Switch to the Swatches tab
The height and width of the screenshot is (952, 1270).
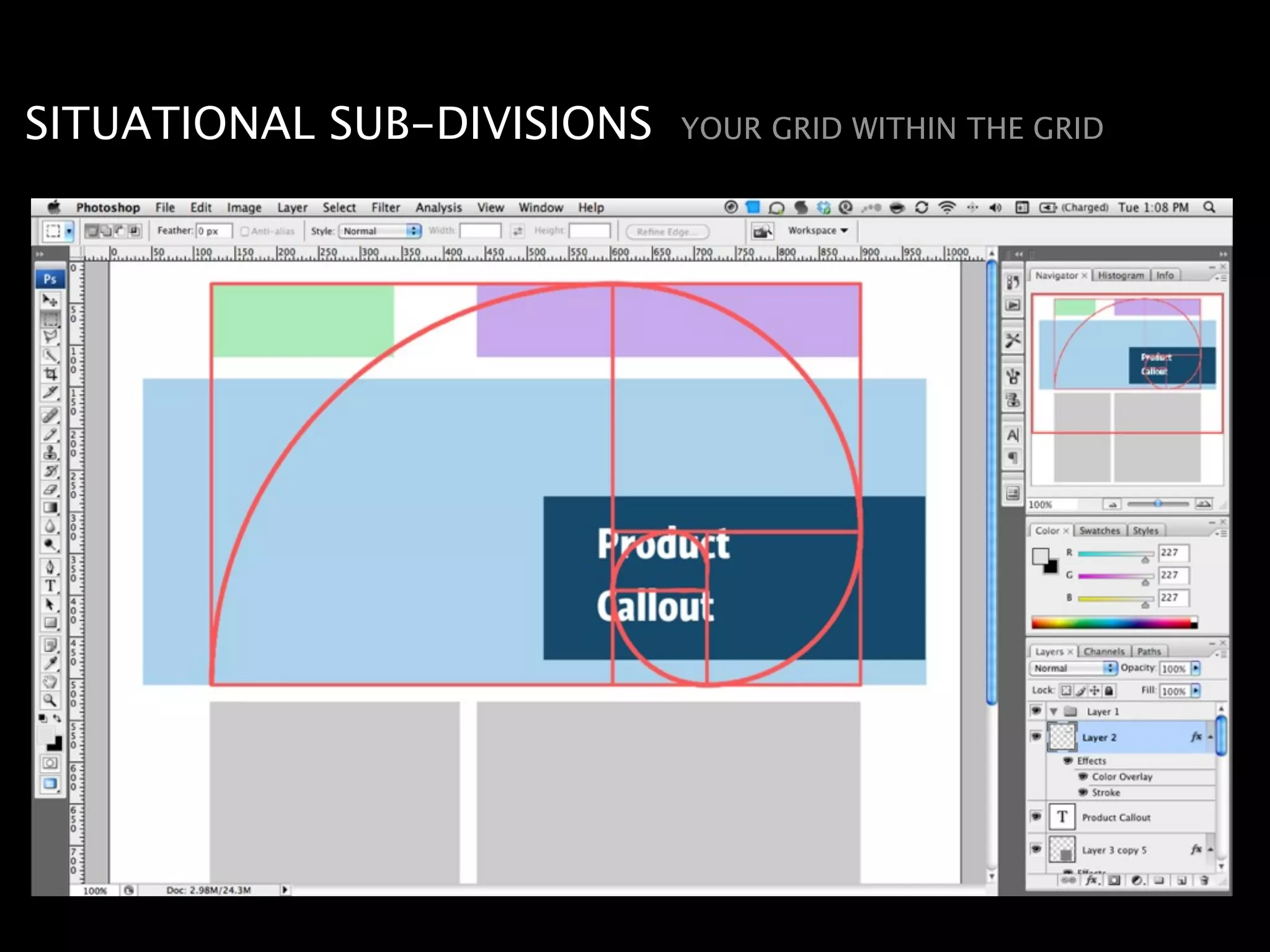[x=1099, y=531]
